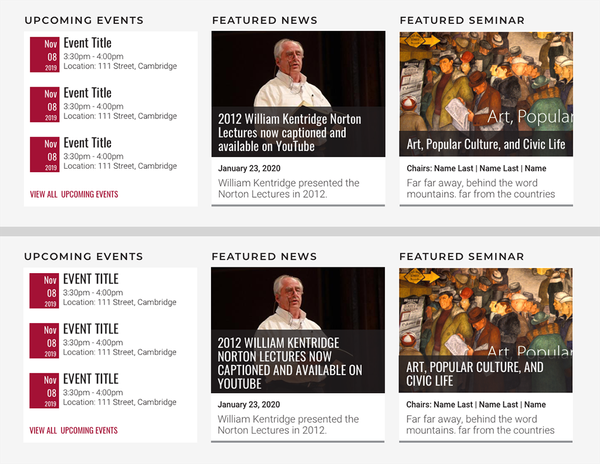Select the top card's 'Chairs: Name Last | Name Last' line
Viewport: 600px width, 464px height.
[476, 168]
